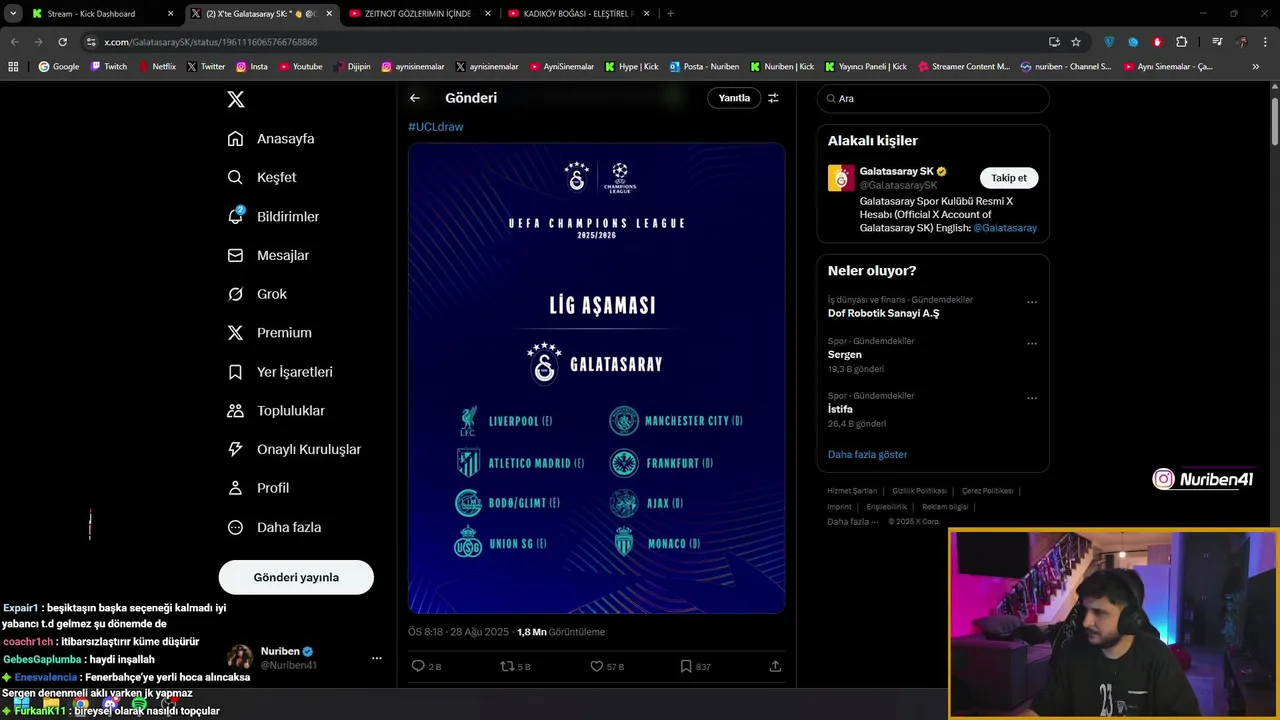Bookmark the post with bookmark icon
The height and width of the screenshot is (720, 1280).
click(686, 666)
